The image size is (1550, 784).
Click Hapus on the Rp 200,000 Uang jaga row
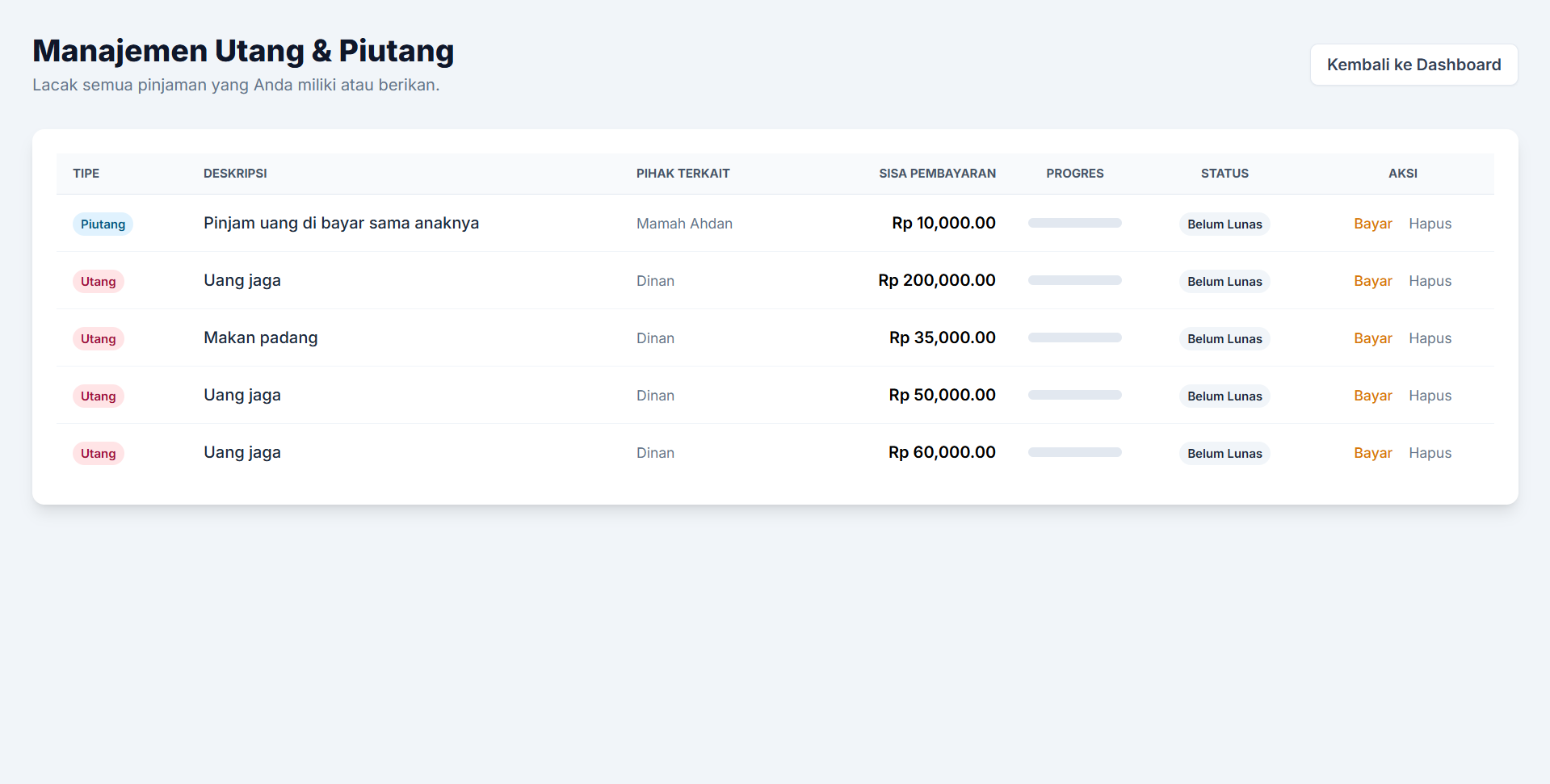click(1430, 281)
